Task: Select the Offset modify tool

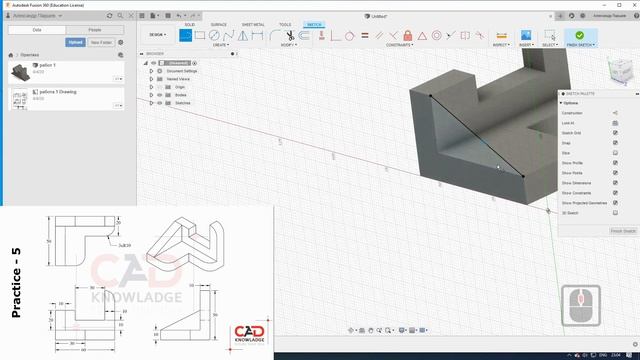Action: pos(304,35)
